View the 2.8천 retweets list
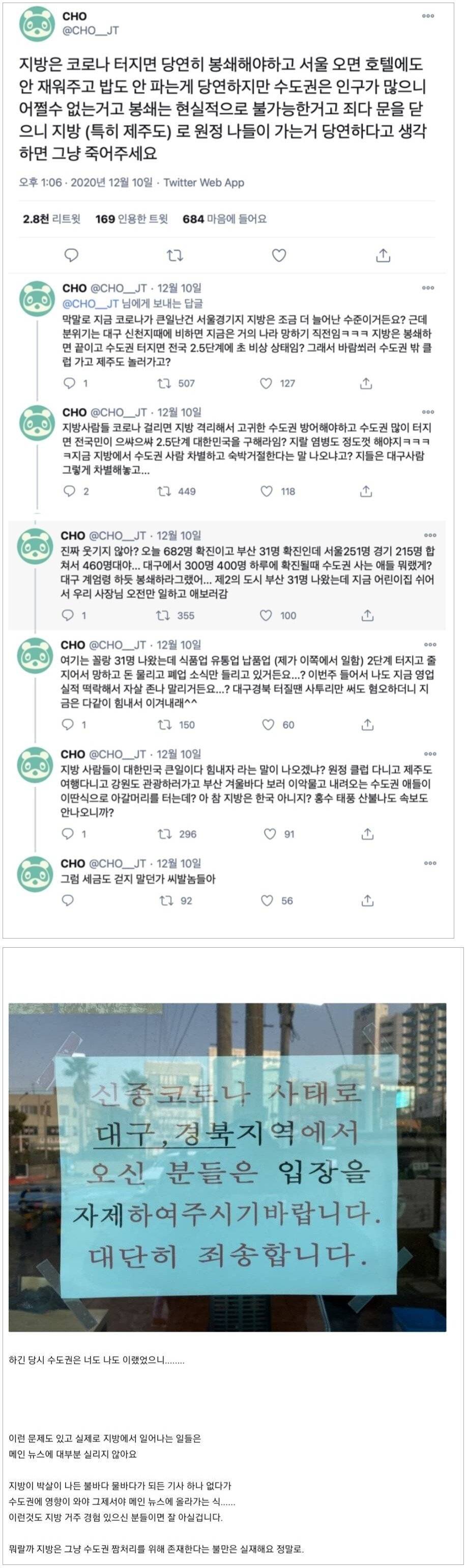 [52, 219]
